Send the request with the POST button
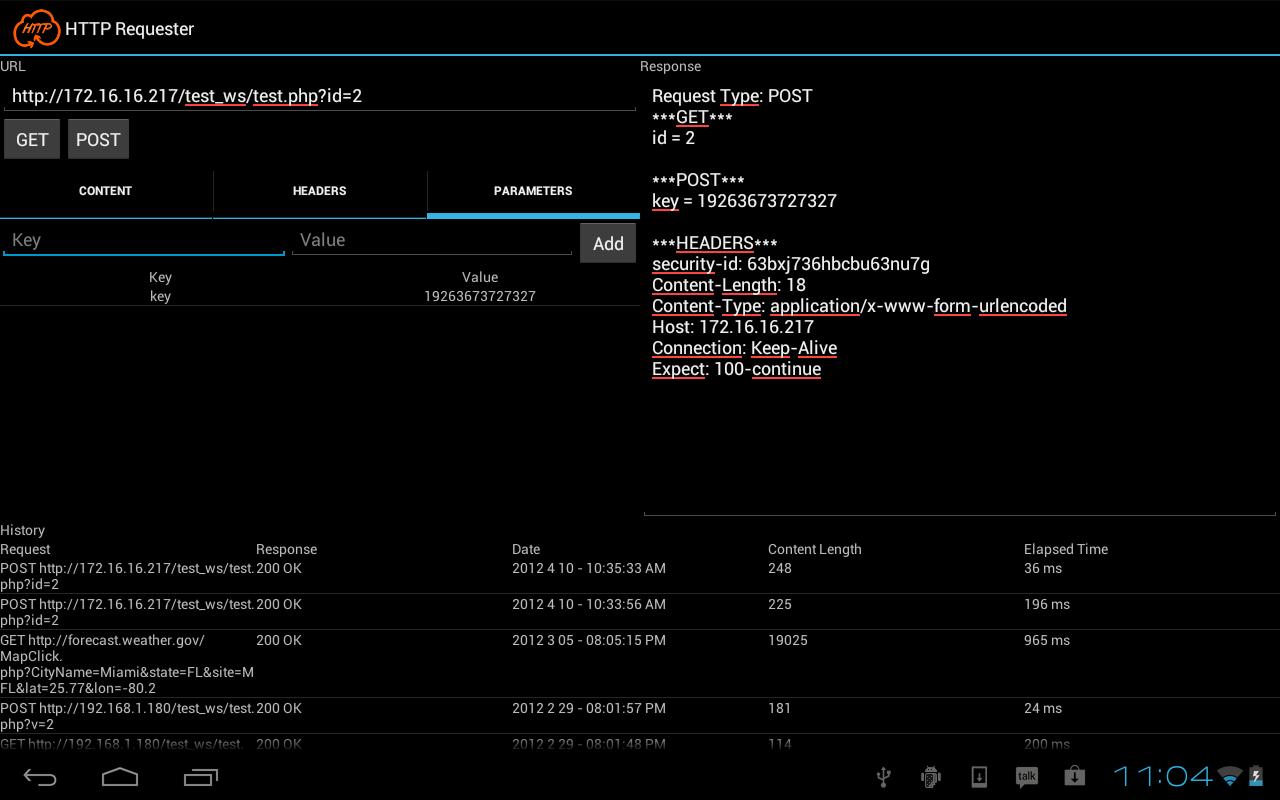Viewport: 1280px width, 800px height. (x=98, y=139)
